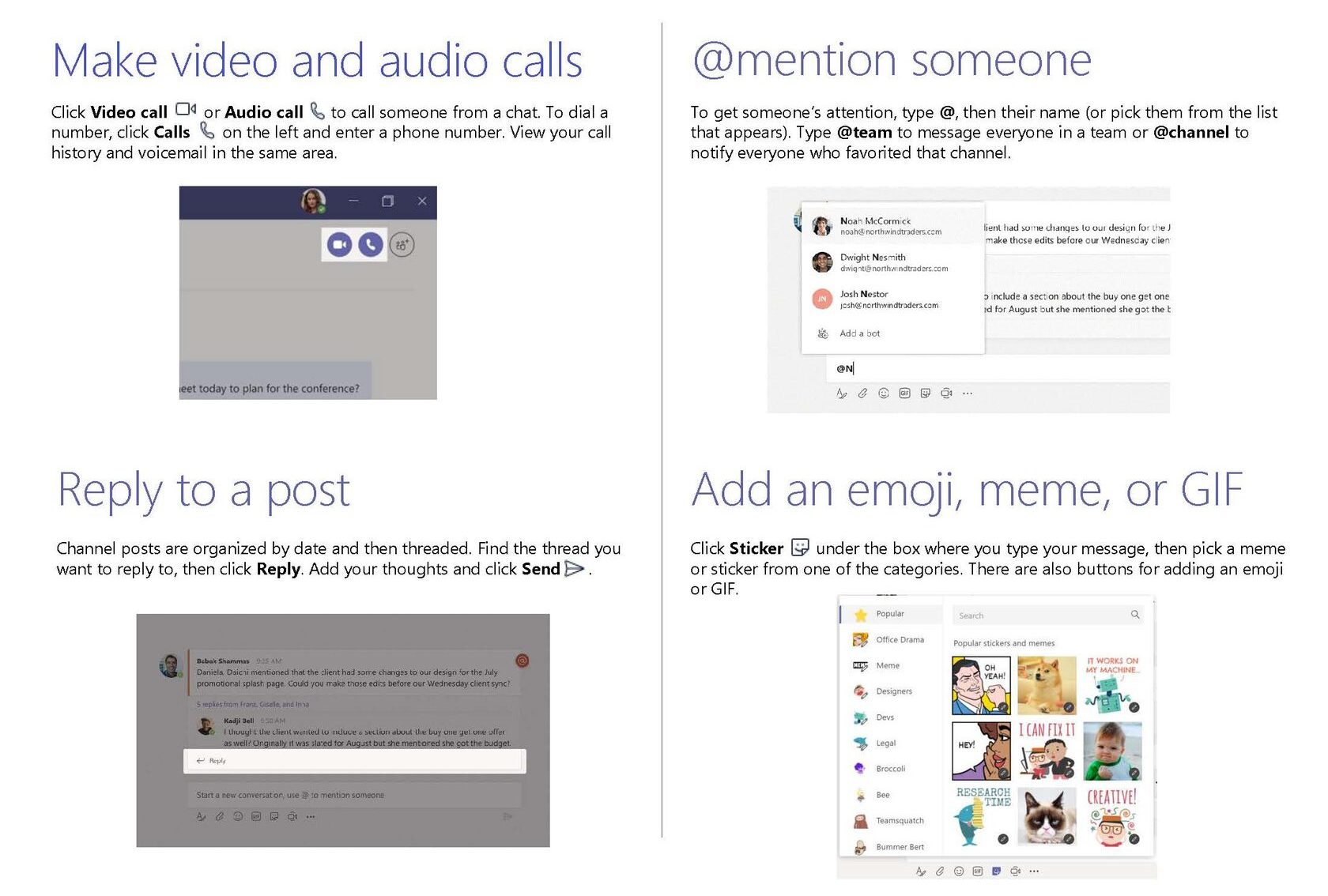Select the Office Drama sticker category

(x=899, y=640)
